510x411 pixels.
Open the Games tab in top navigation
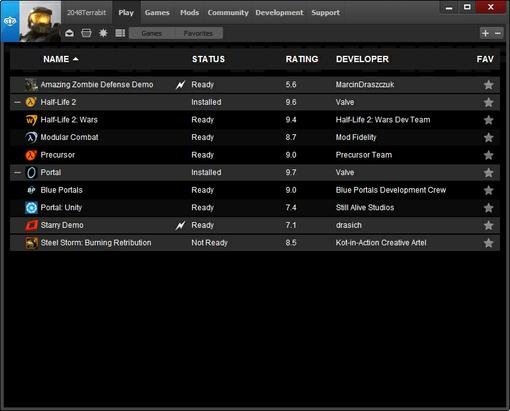[x=157, y=13]
